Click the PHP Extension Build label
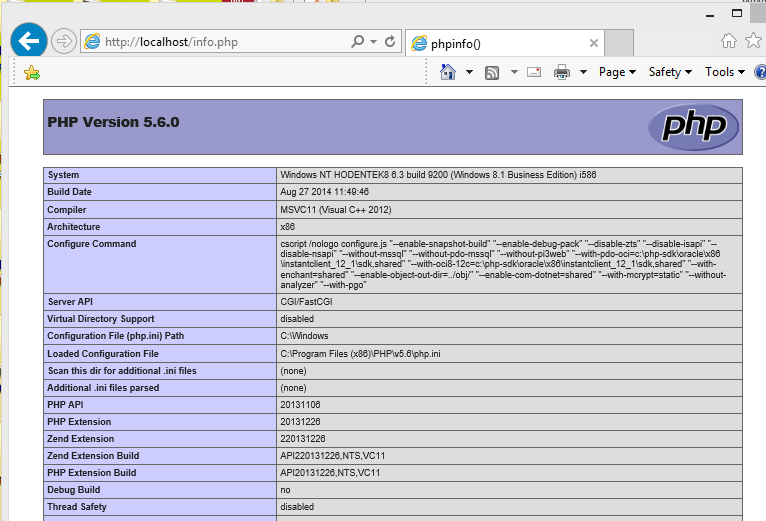 [x=91, y=473]
